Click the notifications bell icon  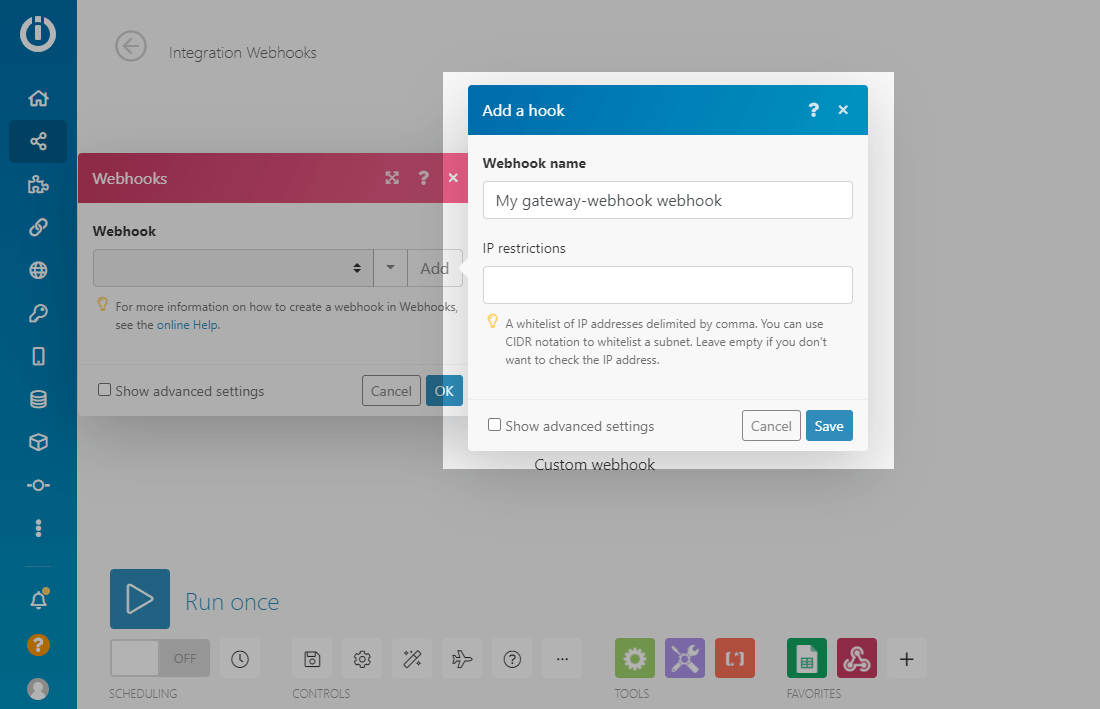point(38,600)
